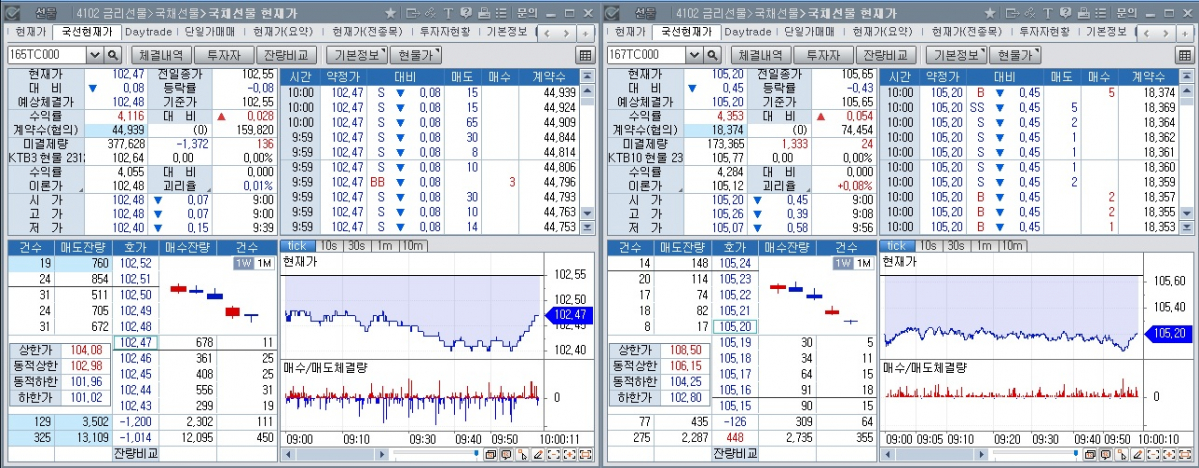This screenshot has height=468, width=1199.
Task: Expand 현물가 dropdown button in right window
Action: [x=1015, y=55]
